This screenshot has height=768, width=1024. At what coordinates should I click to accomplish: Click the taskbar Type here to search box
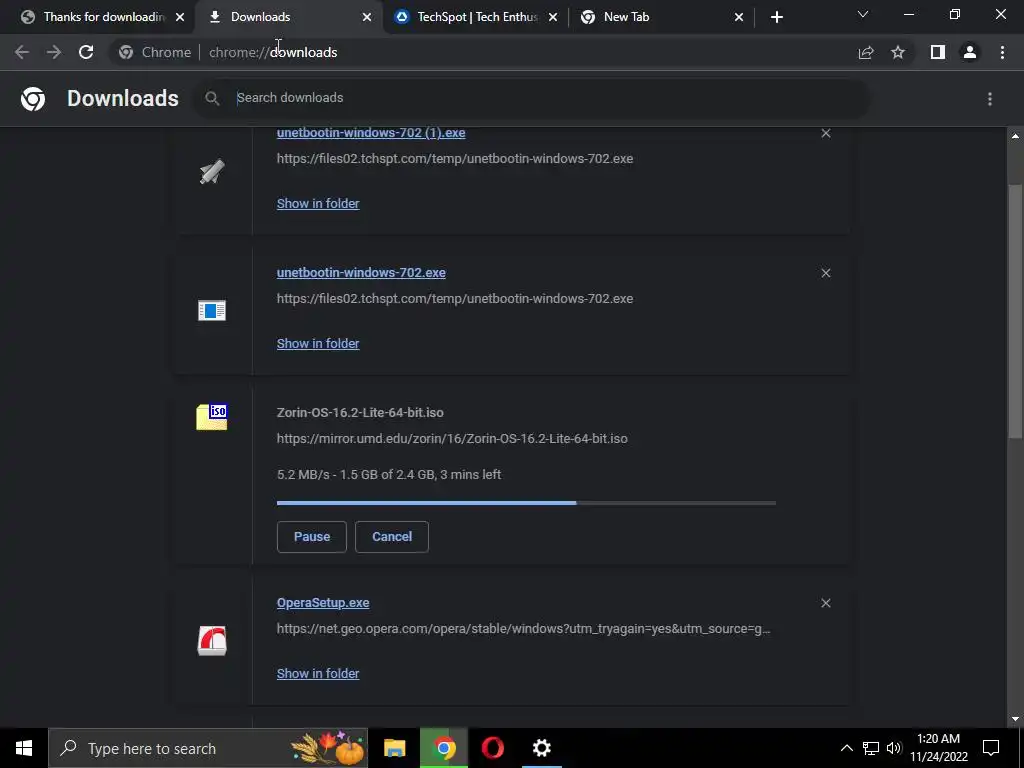pyautogui.click(x=208, y=748)
